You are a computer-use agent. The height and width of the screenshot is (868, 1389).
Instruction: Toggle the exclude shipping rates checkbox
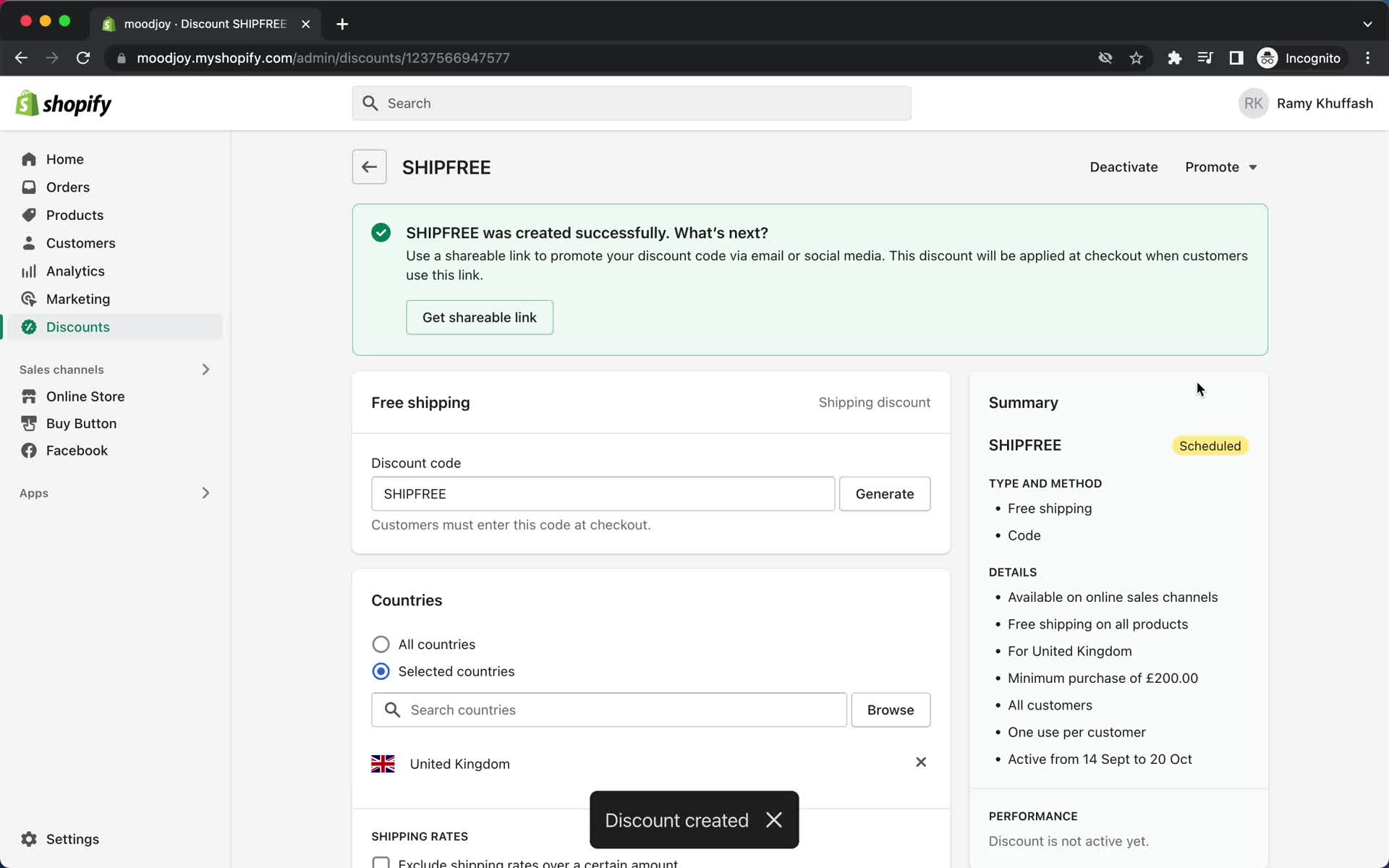(381, 863)
